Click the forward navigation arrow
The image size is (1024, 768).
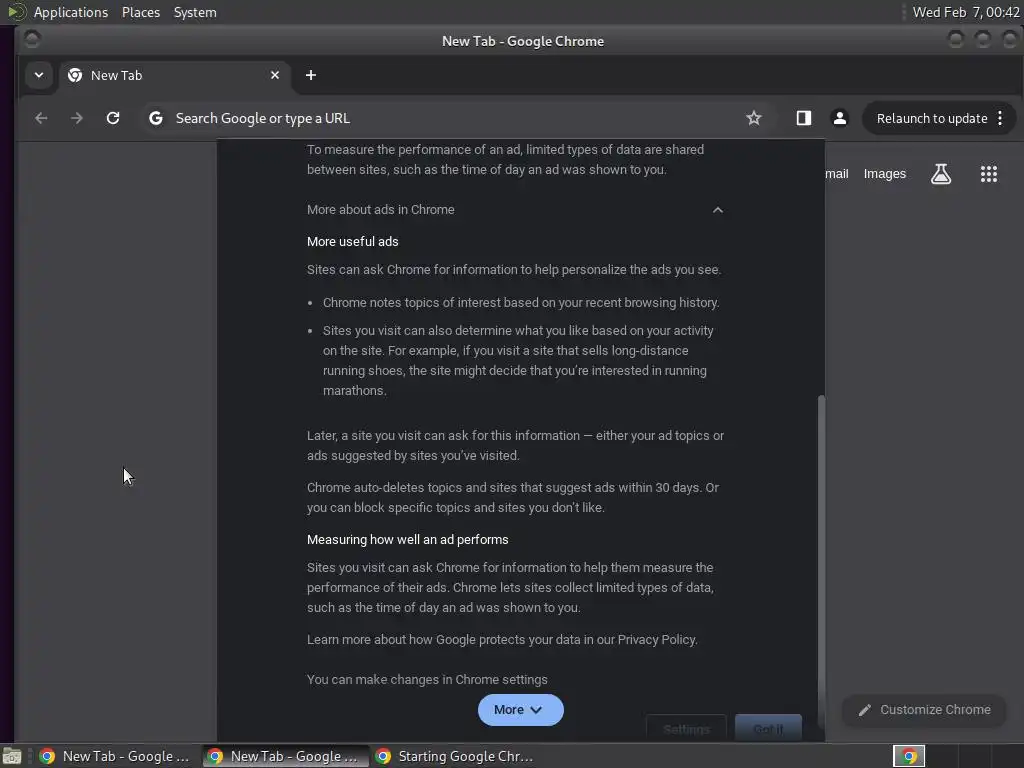77,118
